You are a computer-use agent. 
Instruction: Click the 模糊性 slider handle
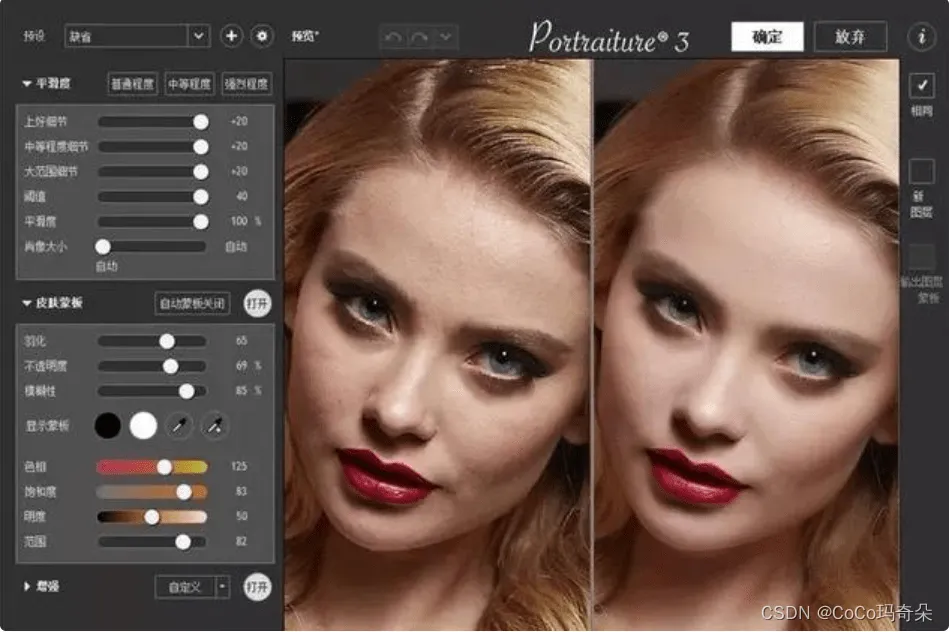tap(187, 391)
